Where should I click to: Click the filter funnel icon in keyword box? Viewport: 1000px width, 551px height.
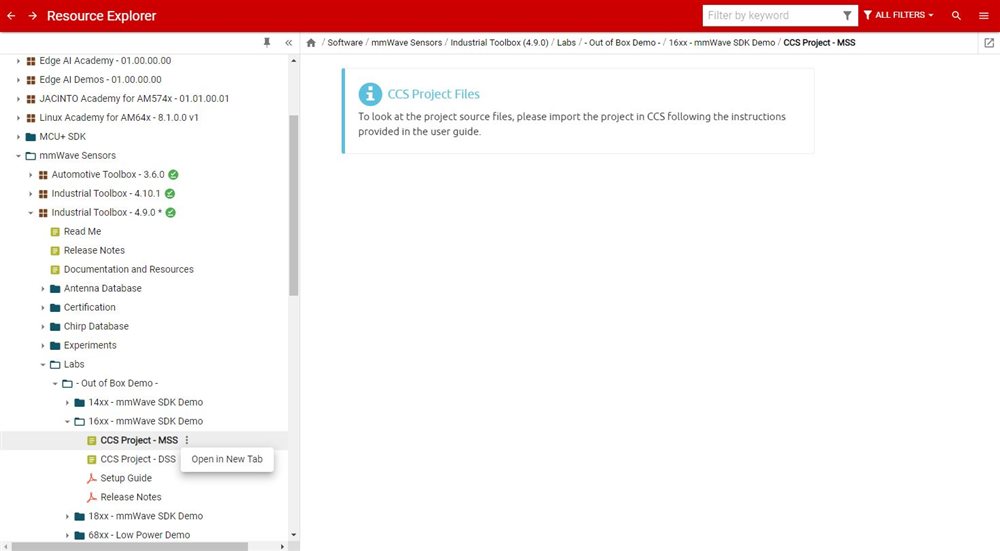pos(847,15)
